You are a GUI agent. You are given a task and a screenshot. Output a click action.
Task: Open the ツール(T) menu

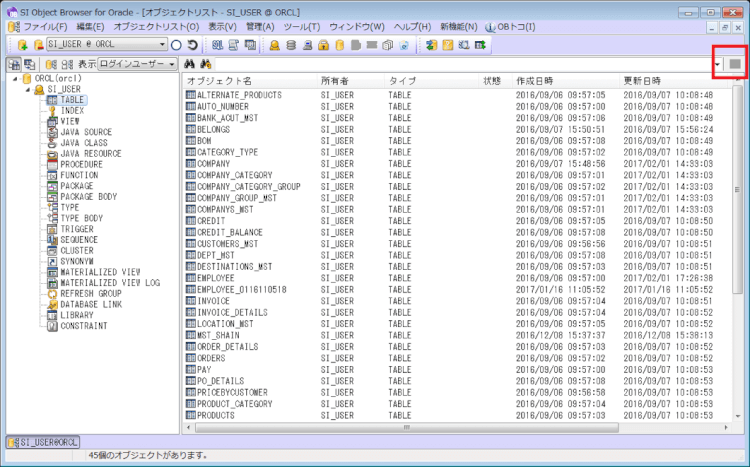click(x=302, y=27)
